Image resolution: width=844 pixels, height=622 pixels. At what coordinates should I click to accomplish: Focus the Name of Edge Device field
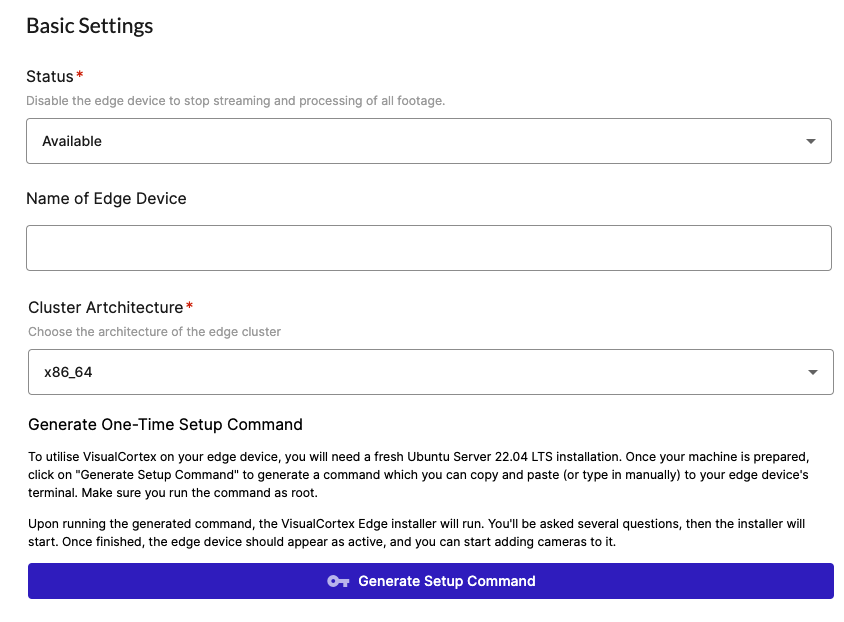click(x=428, y=248)
